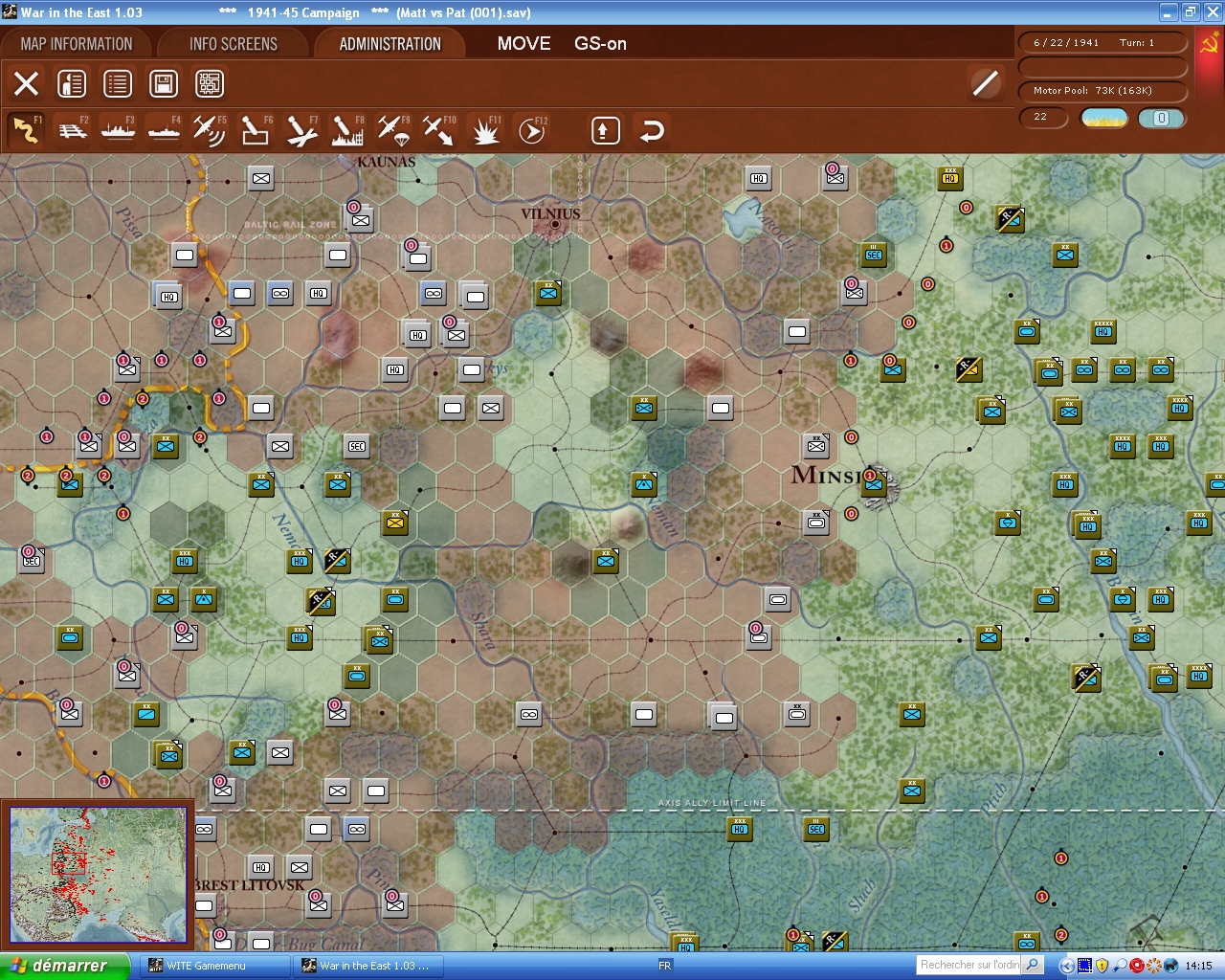Click the MOVE mode label
The width and height of the screenshot is (1225, 980).
523,44
